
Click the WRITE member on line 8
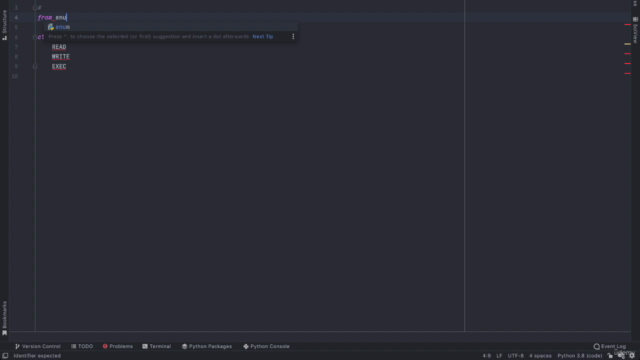[x=61, y=57]
